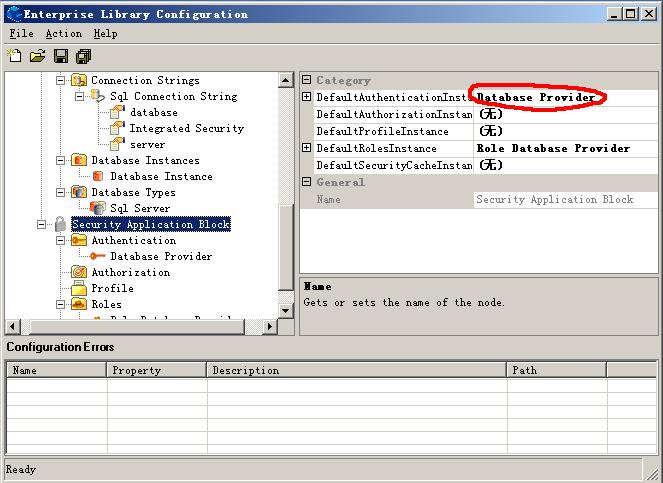Screen dimensions: 663x483
Task: Open the Help menu
Action: [x=105, y=33]
